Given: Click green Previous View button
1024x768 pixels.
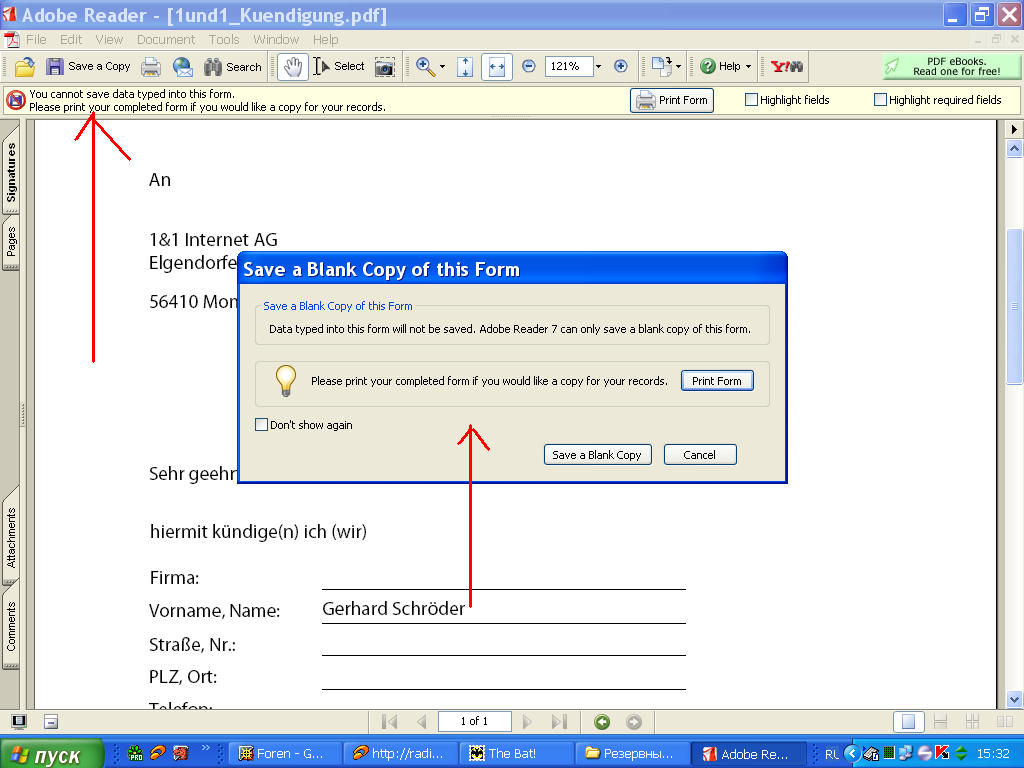Looking at the screenshot, I should [x=602, y=722].
